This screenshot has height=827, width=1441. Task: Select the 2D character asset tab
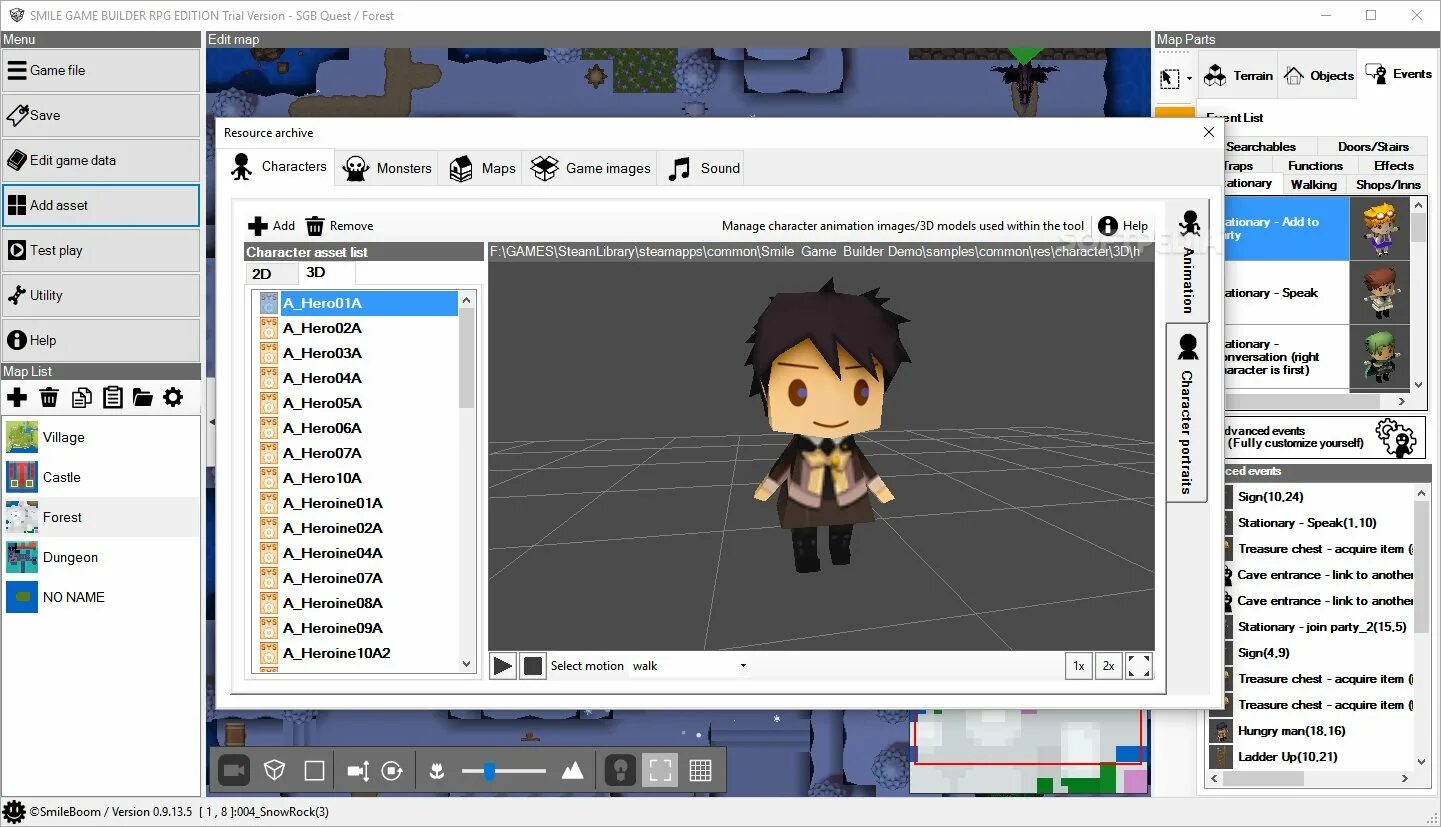point(272,274)
